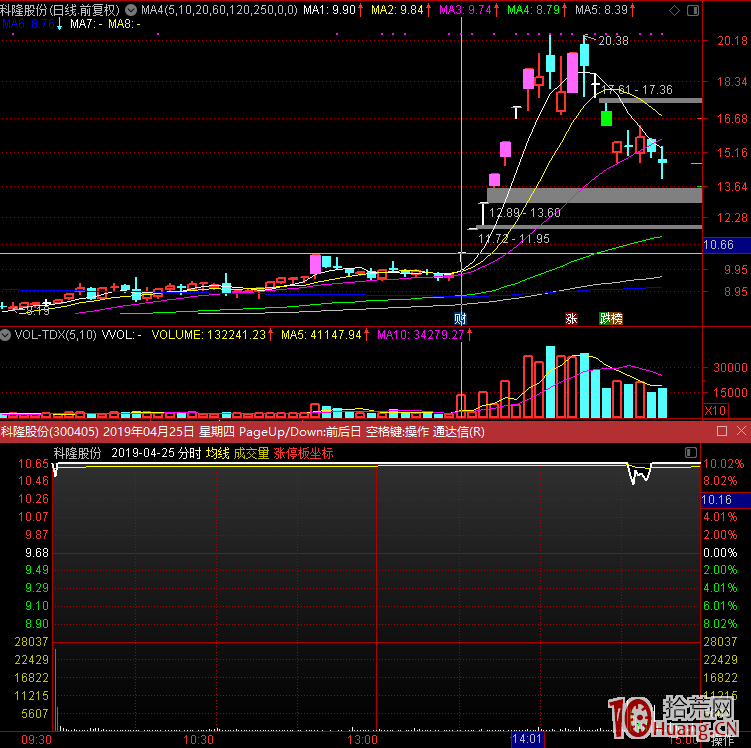Click the 科隆股份(日线.前复权) chart title
Screen dimensions: 751x748
click(60, 10)
